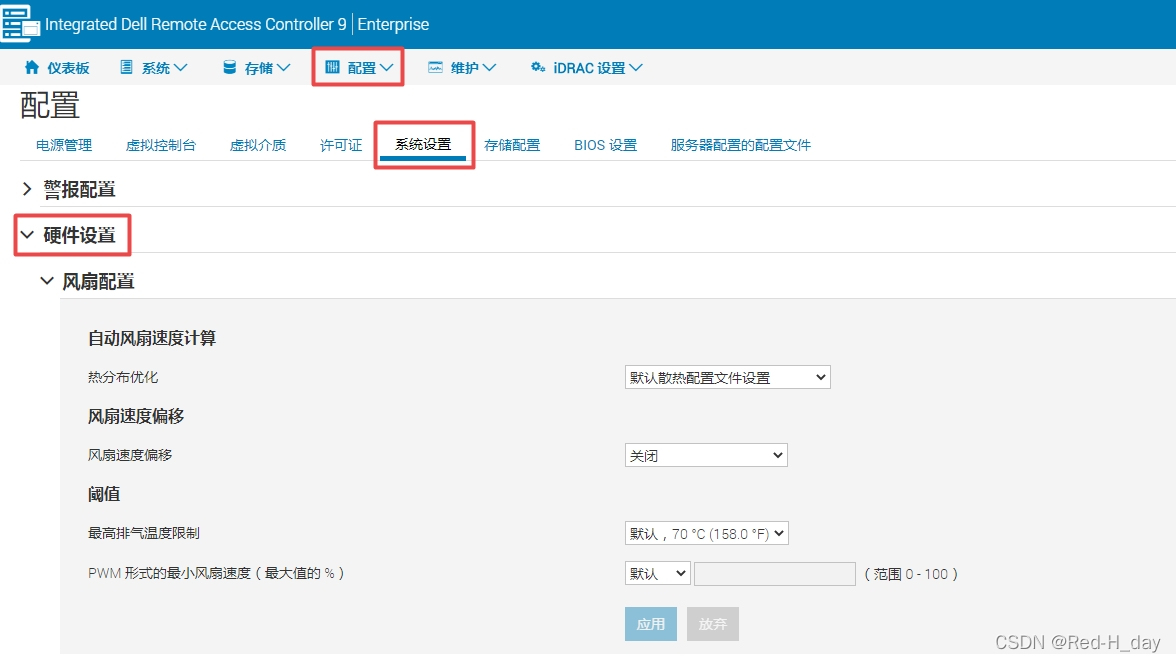This screenshot has height=662, width=1176.
Task: Click the 风扇配置 section heading
Action: 98,281
